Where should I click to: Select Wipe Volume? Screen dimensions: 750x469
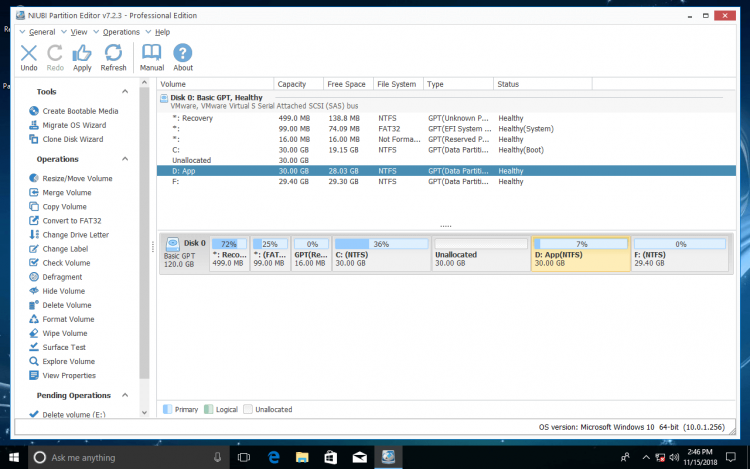[x=58, y=333]
